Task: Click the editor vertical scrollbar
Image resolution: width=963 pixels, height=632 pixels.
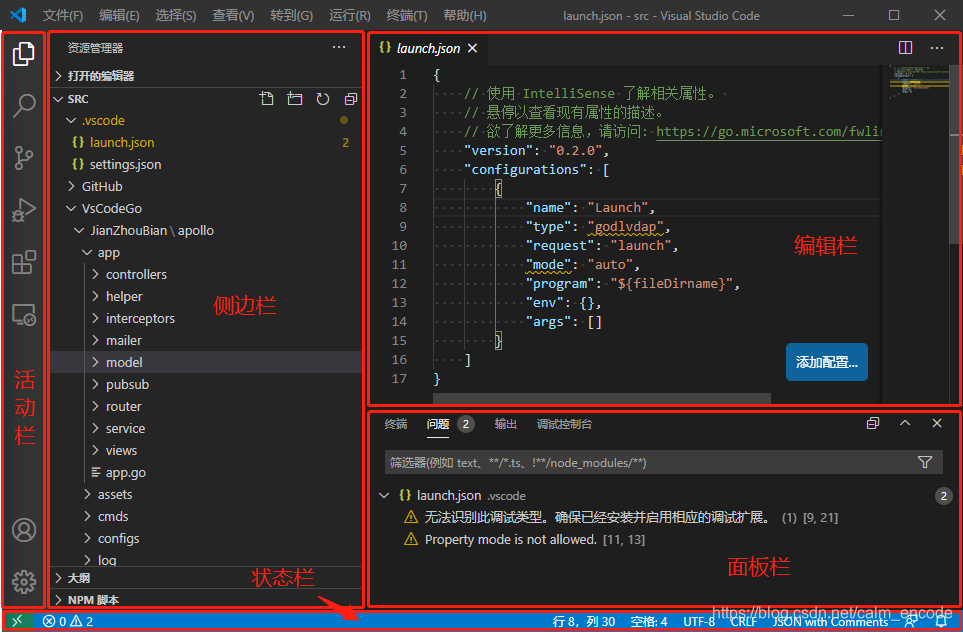Action: click(954, 154)
